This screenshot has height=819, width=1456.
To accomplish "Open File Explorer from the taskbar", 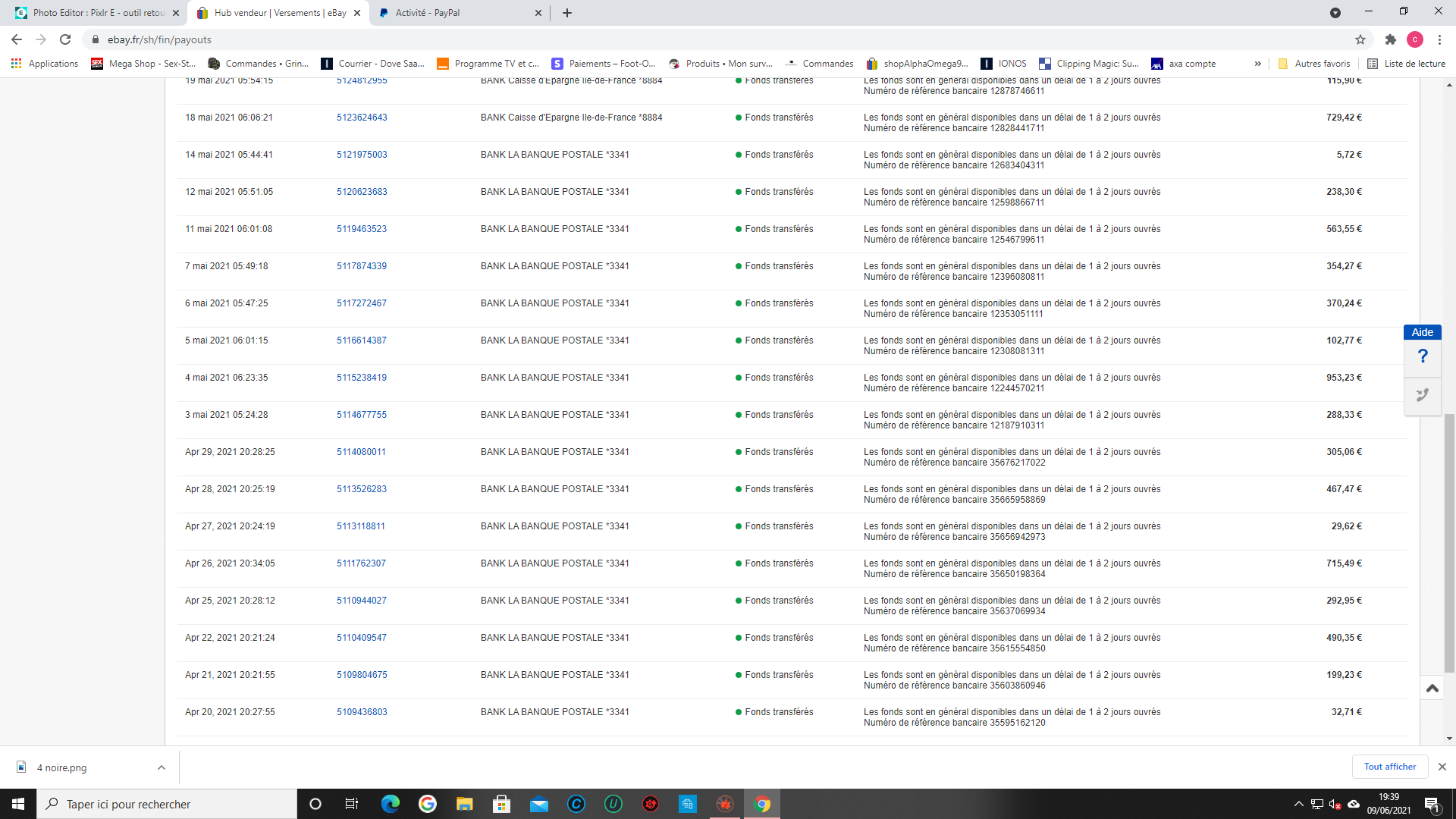I will pos(464,804).
